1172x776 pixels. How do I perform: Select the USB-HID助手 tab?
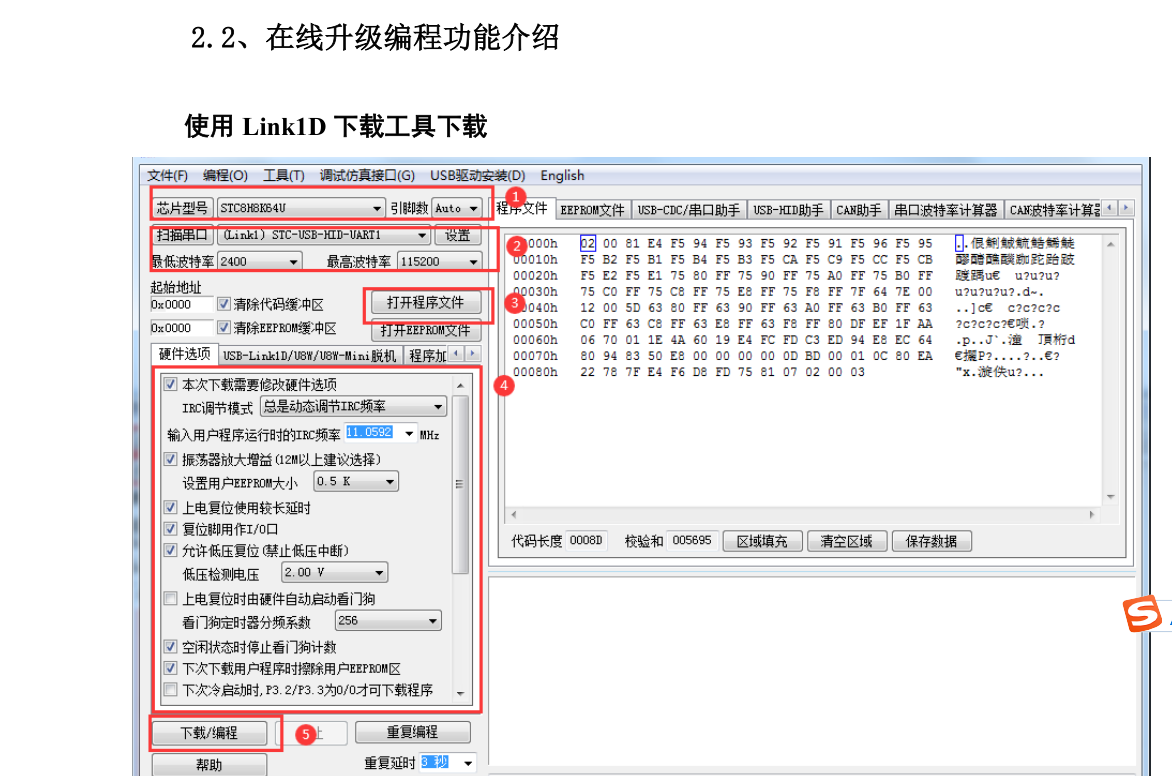tap(788, 210)
